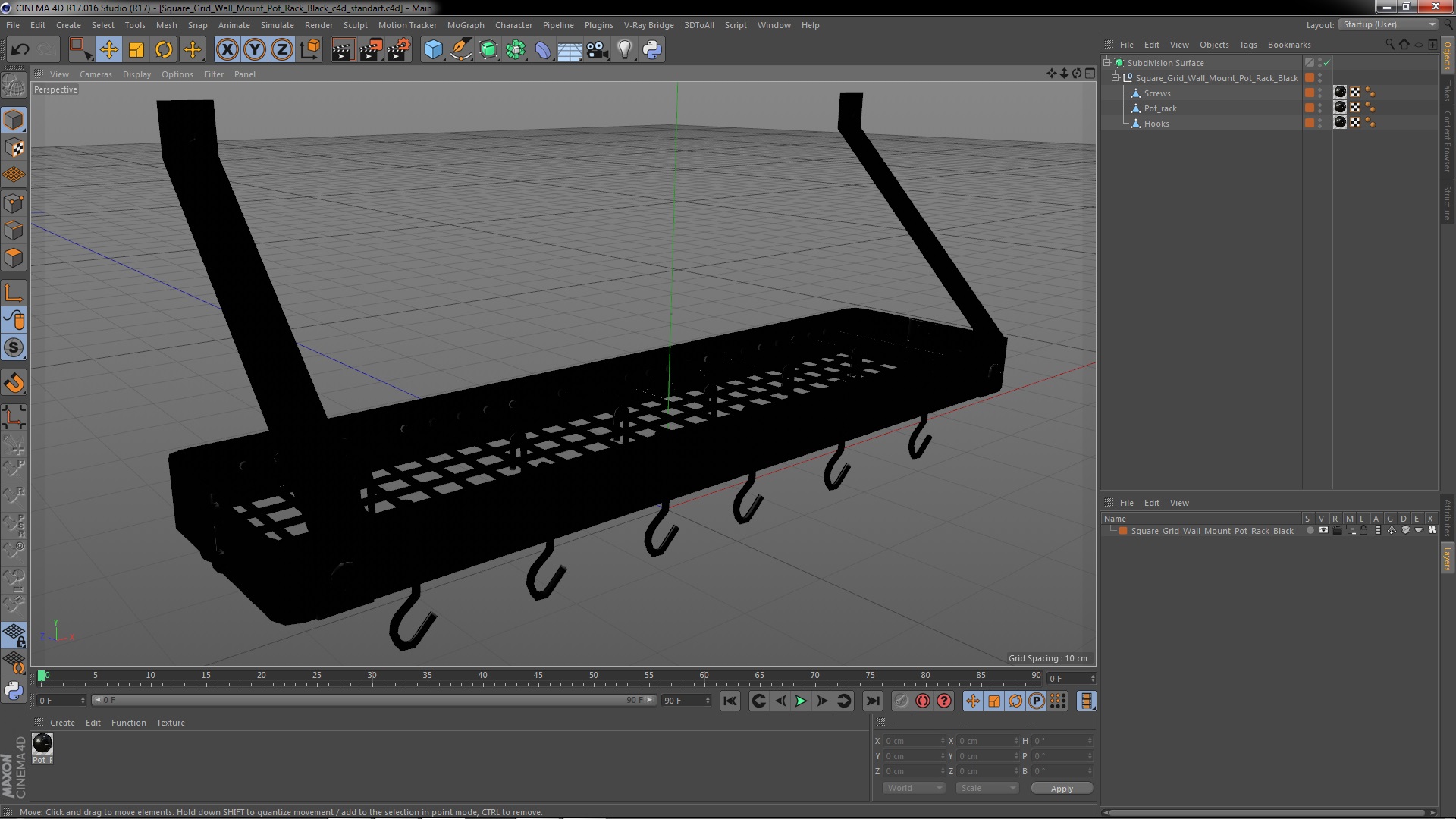Viewport: 1456px width, 819px height.
Task: Open the Simulate menu
Action: 277,25
